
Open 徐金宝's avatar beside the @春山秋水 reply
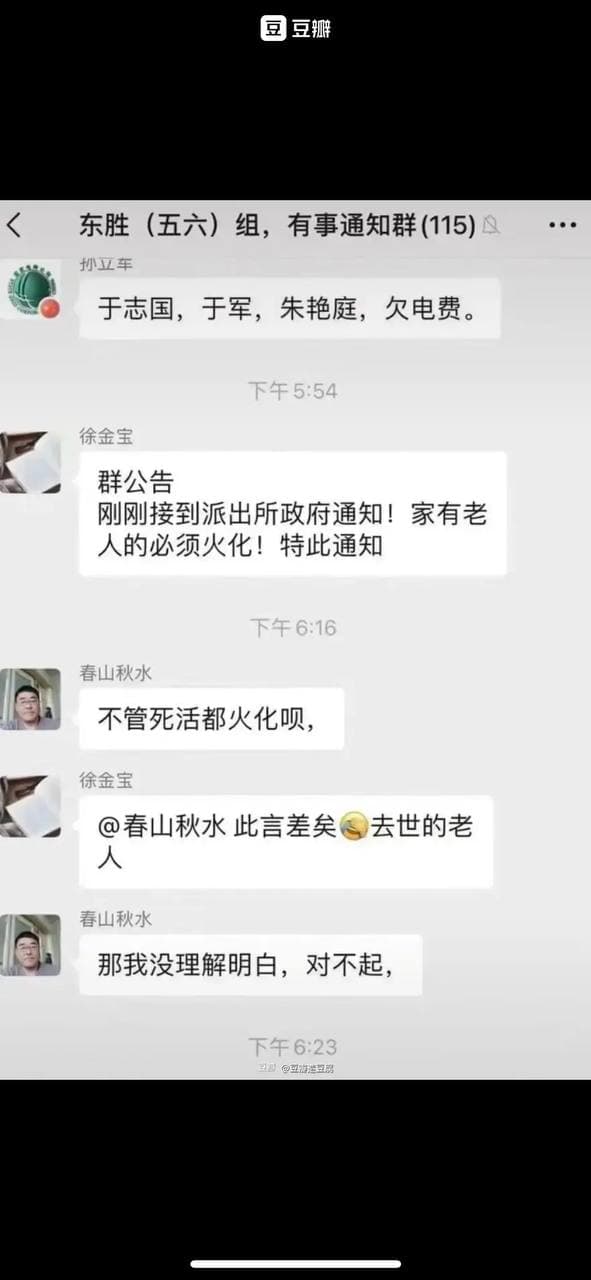pyautogui.click(x=30, y=806)
